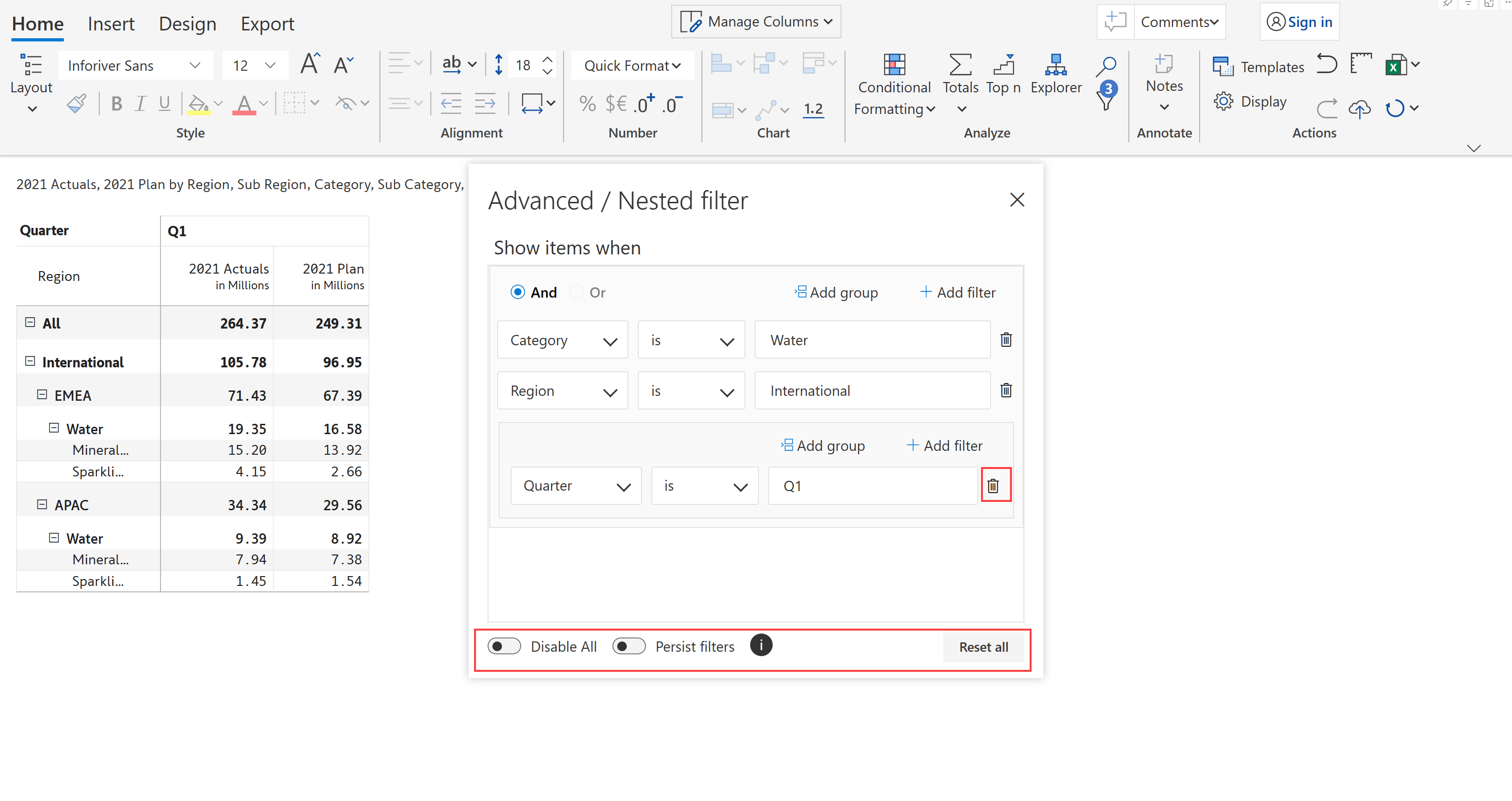Click the Reset all button
1512x801 pixels.
pos(983,647)
